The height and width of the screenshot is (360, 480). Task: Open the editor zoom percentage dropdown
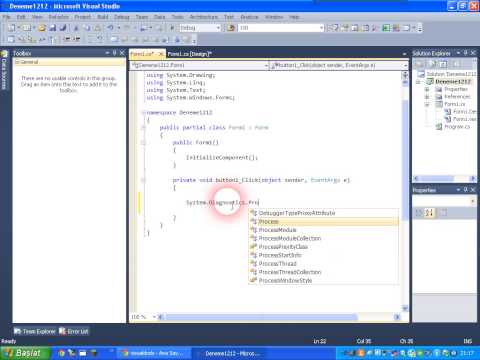click(154, 317)
